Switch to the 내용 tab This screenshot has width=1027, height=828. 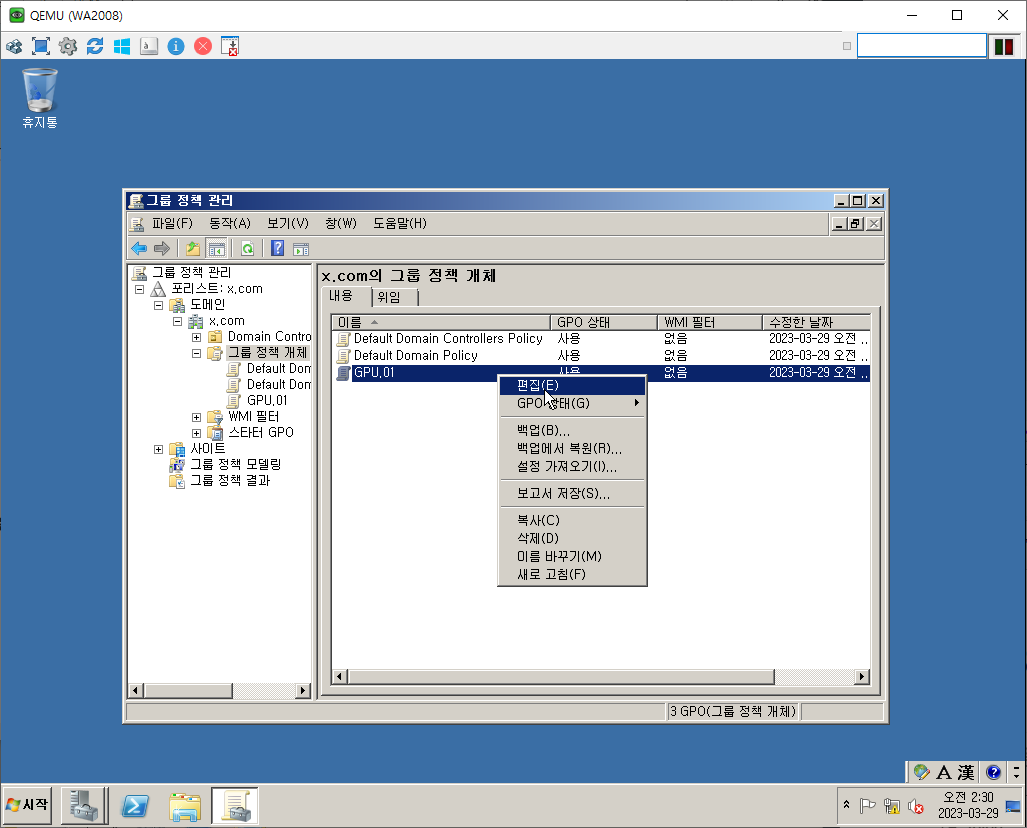pos(345,296)
